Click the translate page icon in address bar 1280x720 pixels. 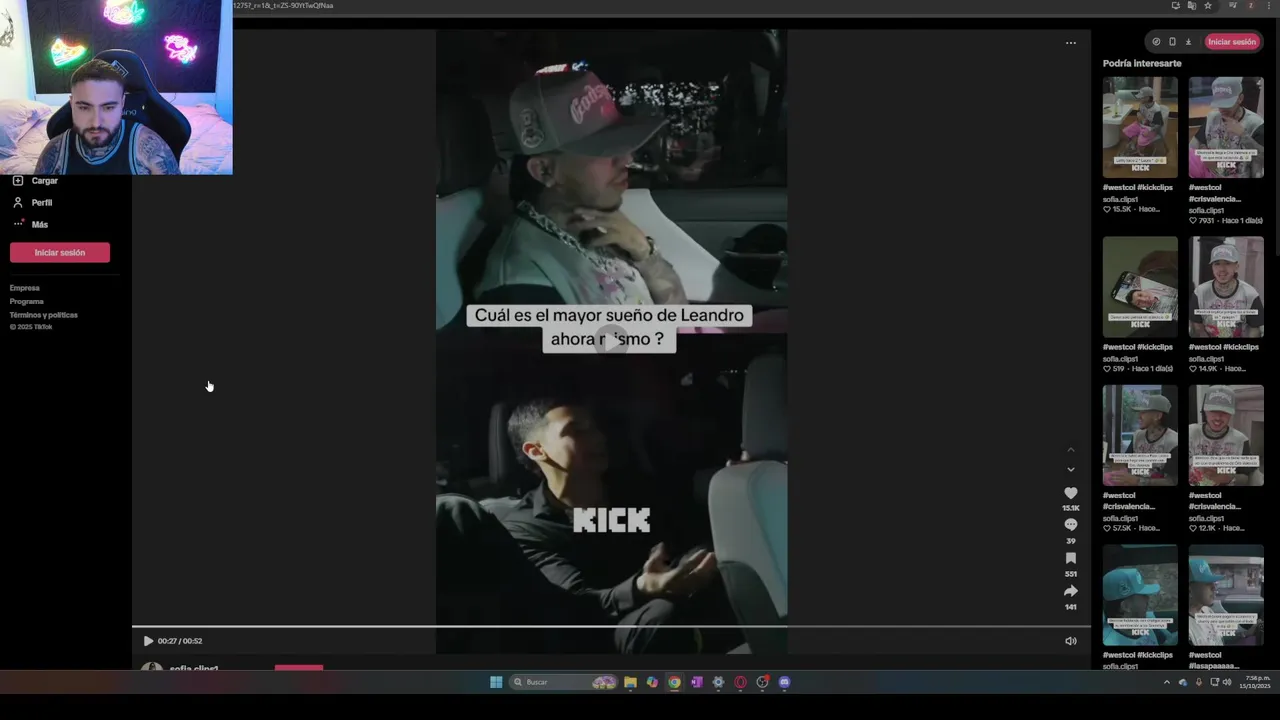pos(1191,5)
